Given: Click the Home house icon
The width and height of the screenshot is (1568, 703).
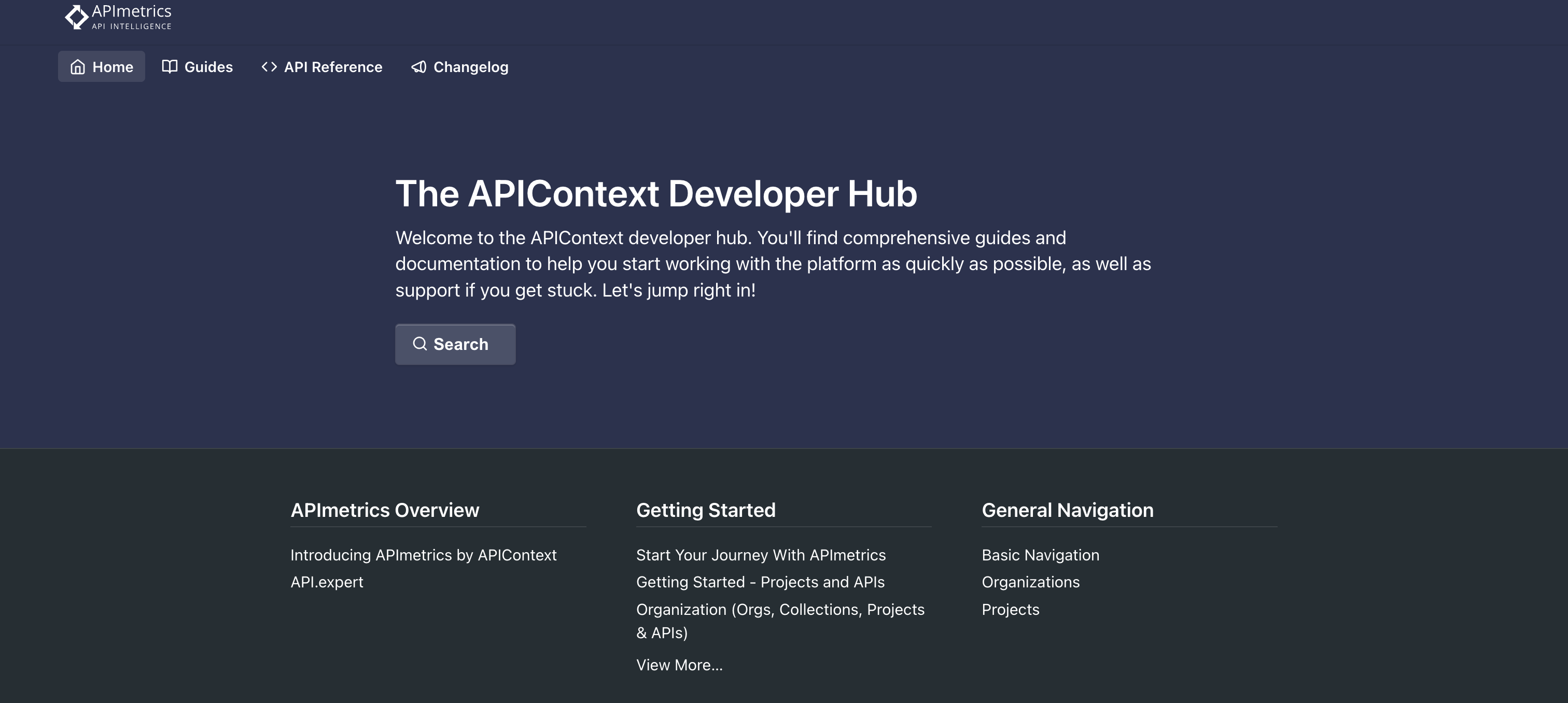Looking at the screenshot, I should click(77, 67).
